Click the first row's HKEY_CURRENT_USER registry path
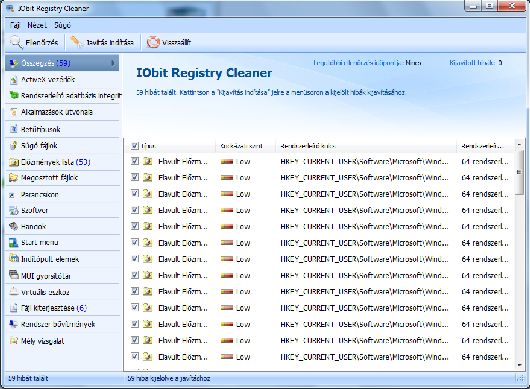This screenshot has height=389, width=530. click(x=364, y=162)
